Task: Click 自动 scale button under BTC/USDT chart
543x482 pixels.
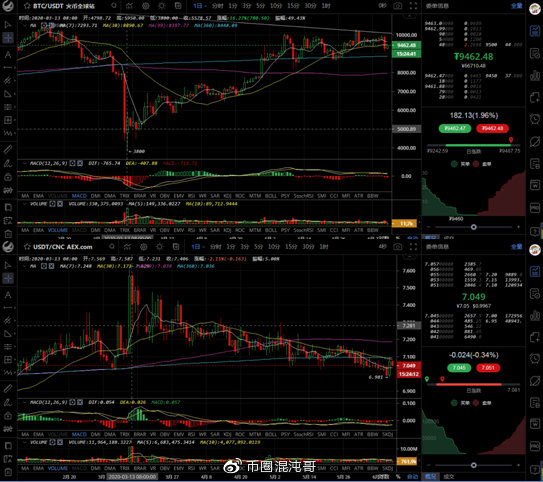Action: (412, 238)
